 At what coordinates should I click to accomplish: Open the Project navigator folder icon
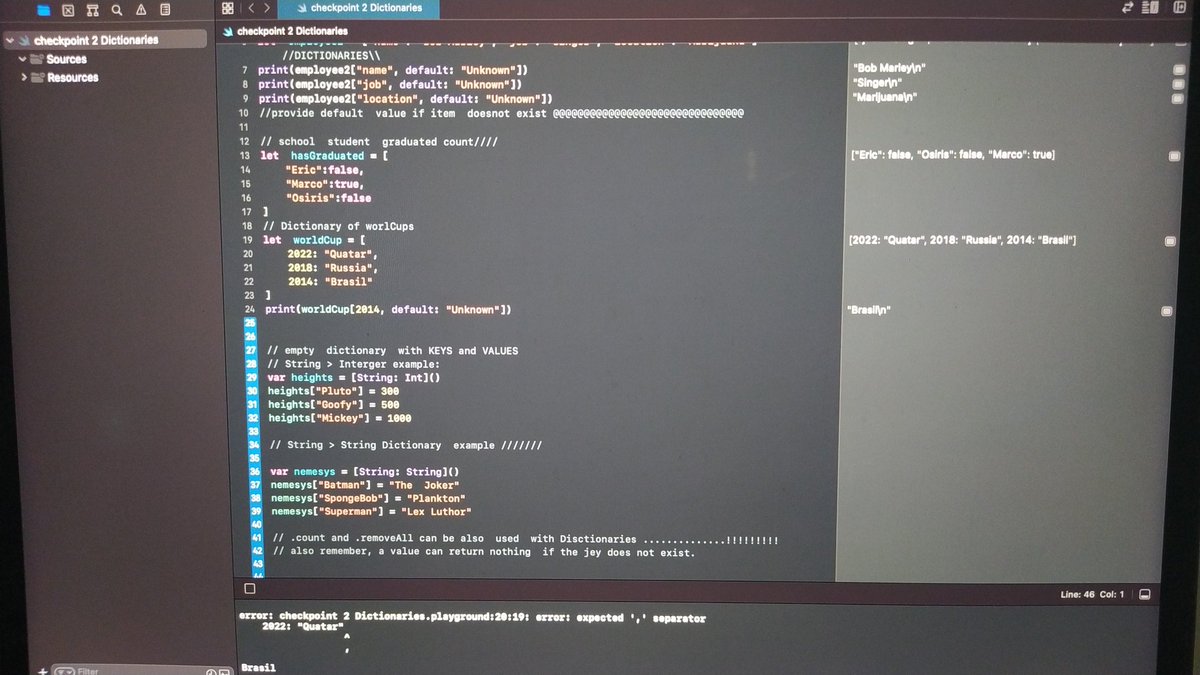tap(42, 9)
